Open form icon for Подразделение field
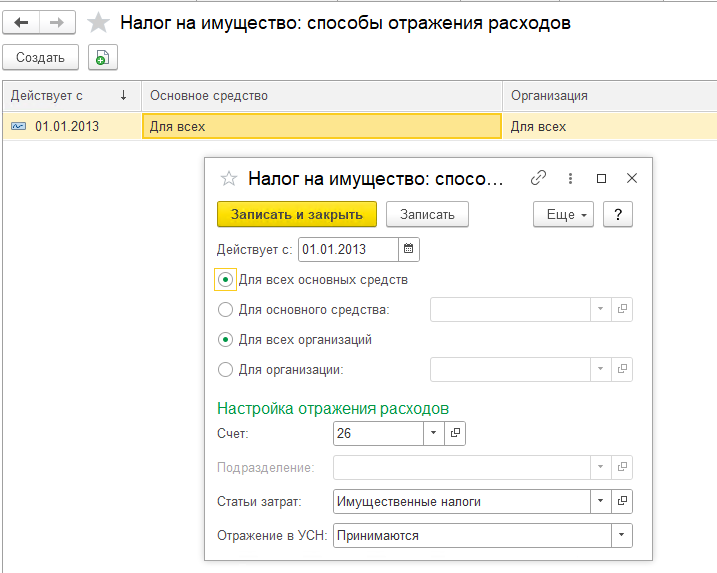This screenshot has height=573, width=717. coord(622,467)
